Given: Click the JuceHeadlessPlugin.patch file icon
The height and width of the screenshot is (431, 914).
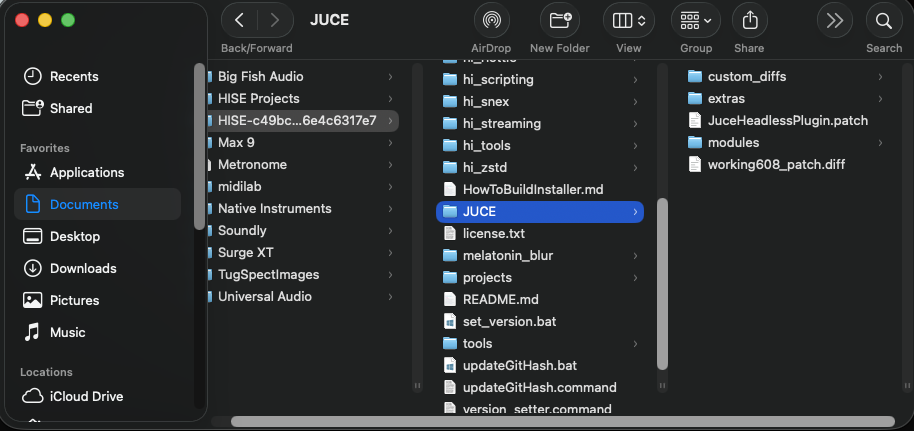Looking at the screenshot, I should [x=695, y=121].
